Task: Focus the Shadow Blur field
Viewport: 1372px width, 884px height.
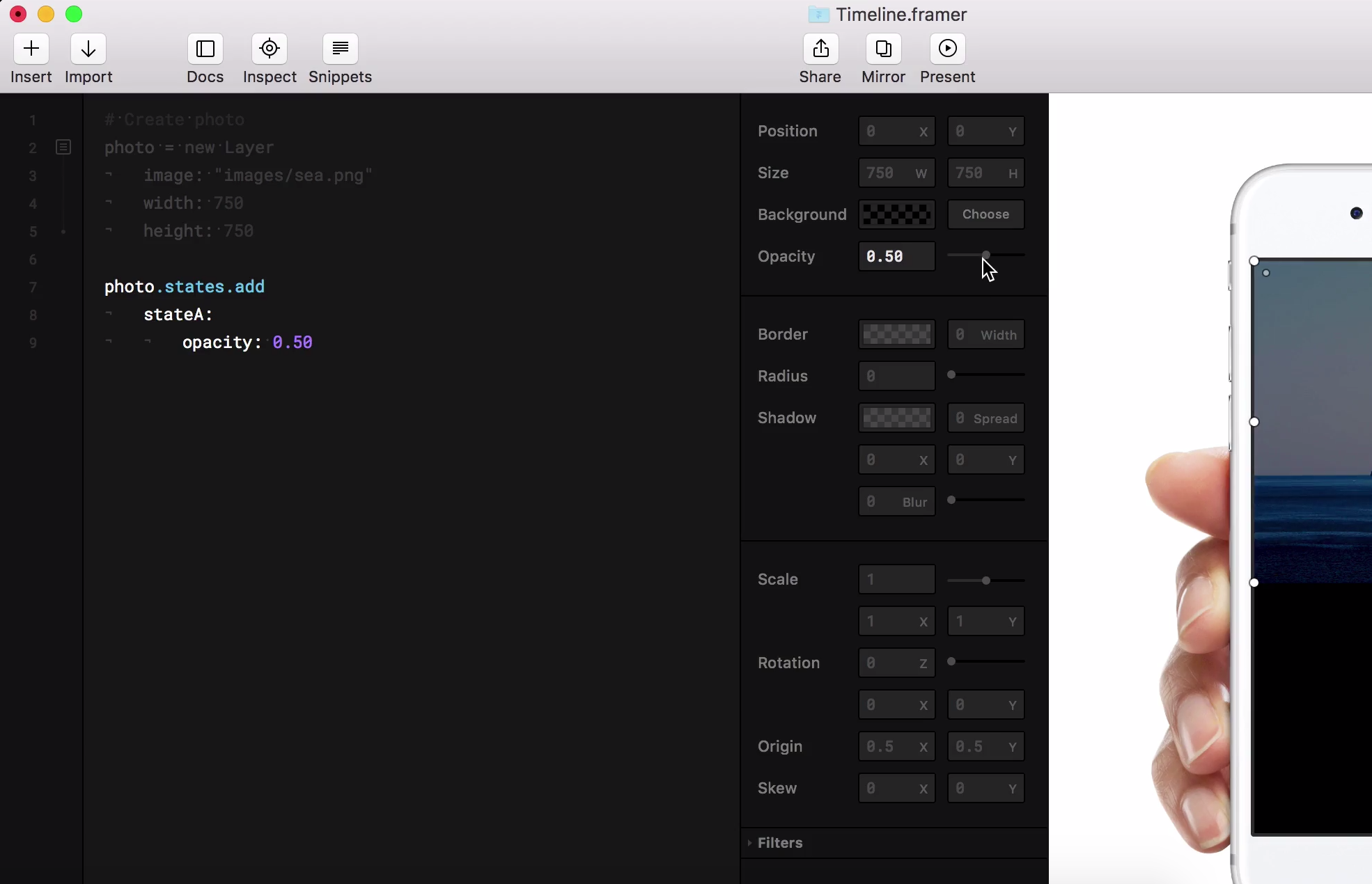Action: click(897, 501)
